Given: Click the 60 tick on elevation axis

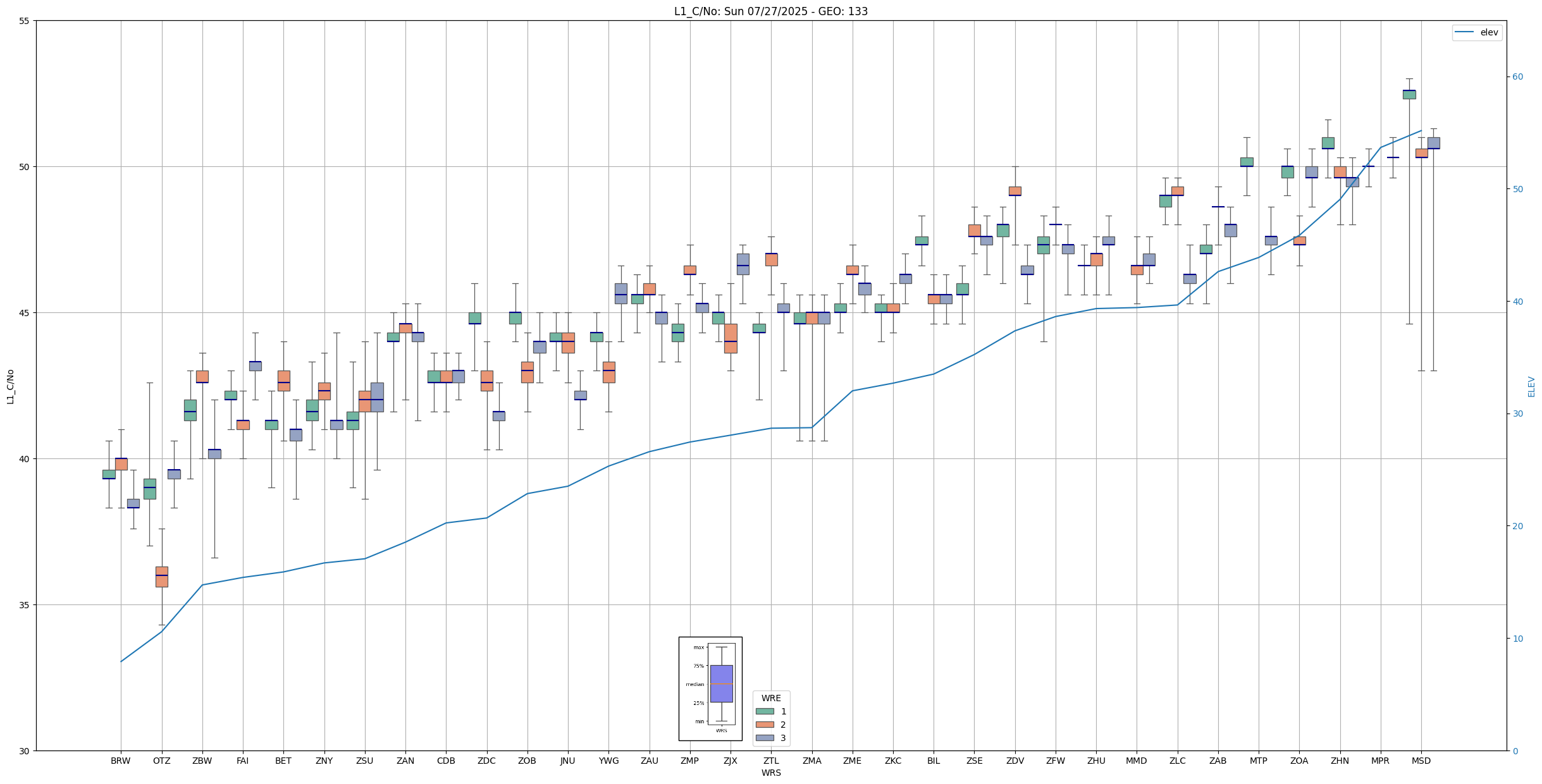Looking at the screenshot, I should coord(1517,77).
